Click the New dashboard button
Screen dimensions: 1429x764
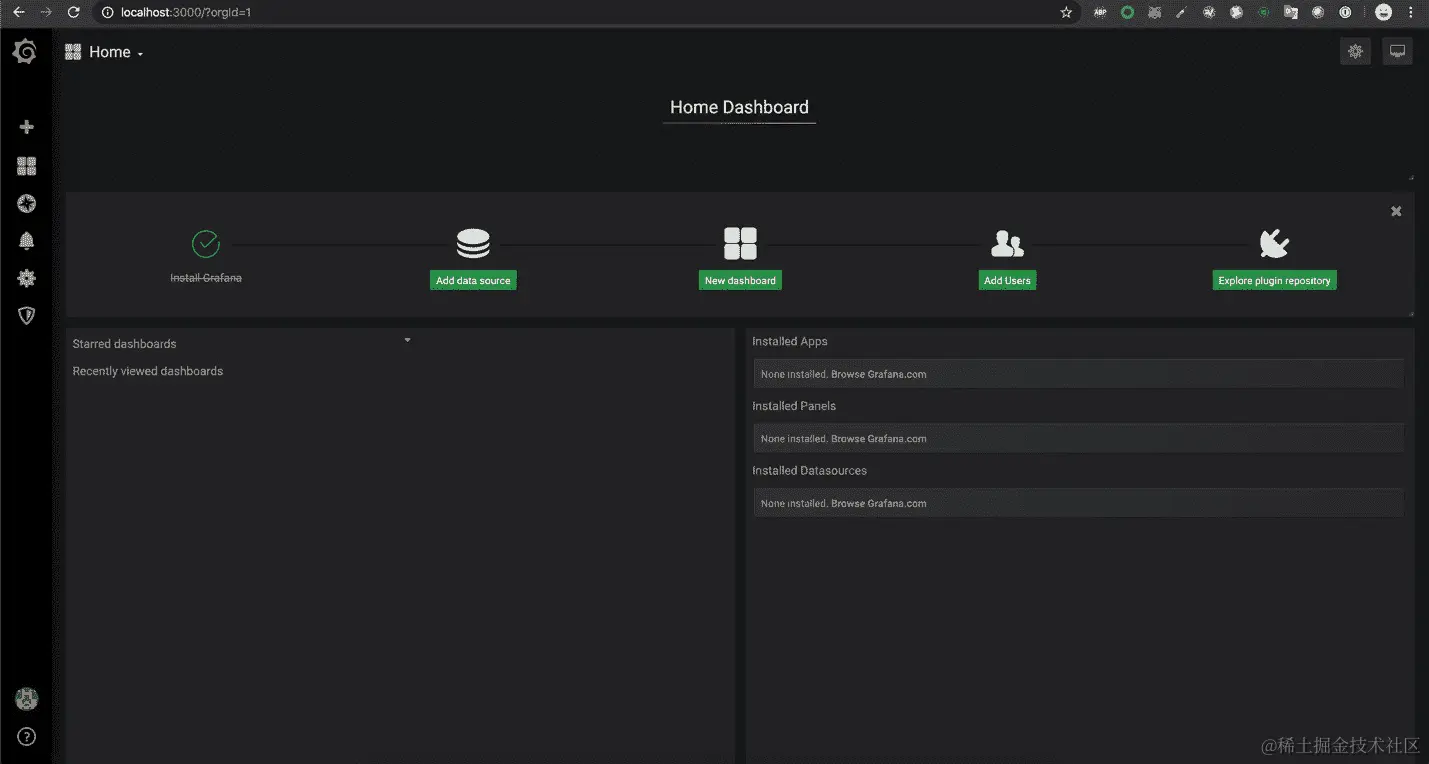pos(740,280)
